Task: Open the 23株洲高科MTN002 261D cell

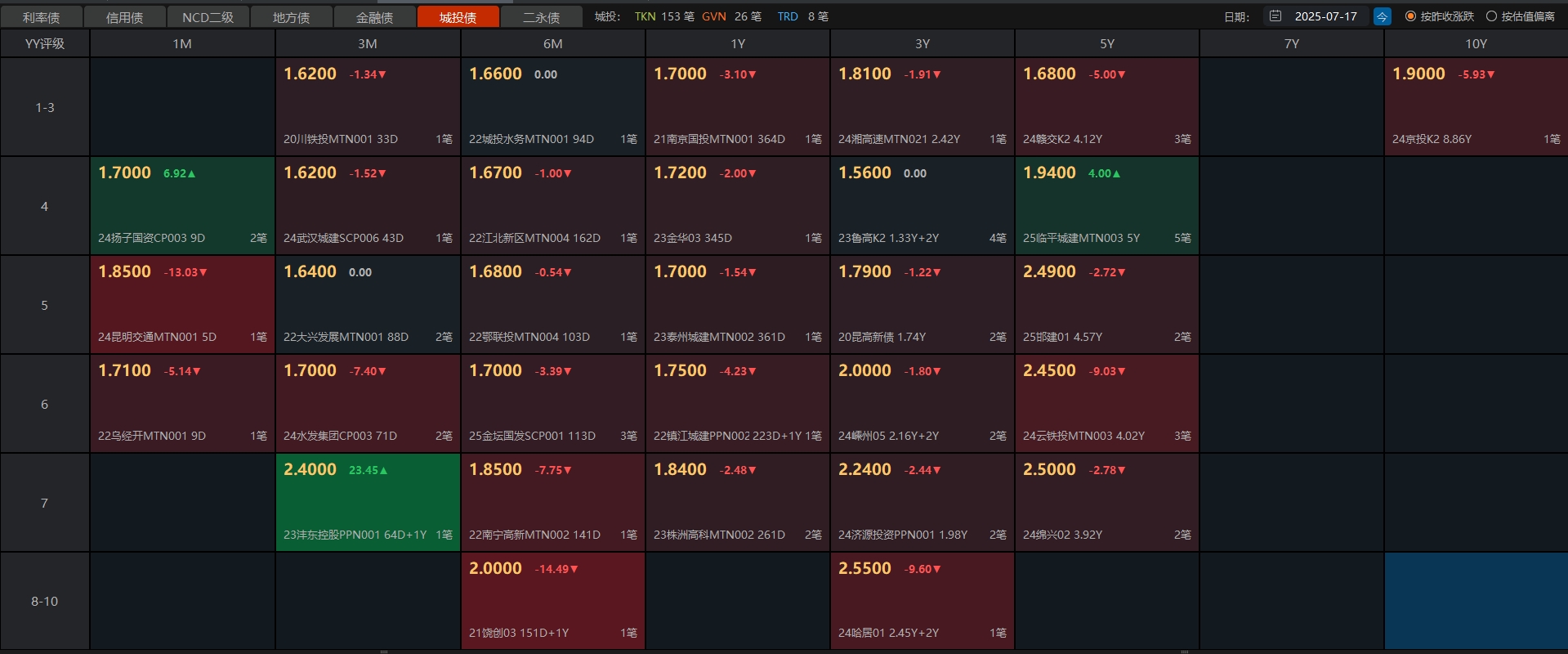Action: pyautogui.click(x=738, y=503)
